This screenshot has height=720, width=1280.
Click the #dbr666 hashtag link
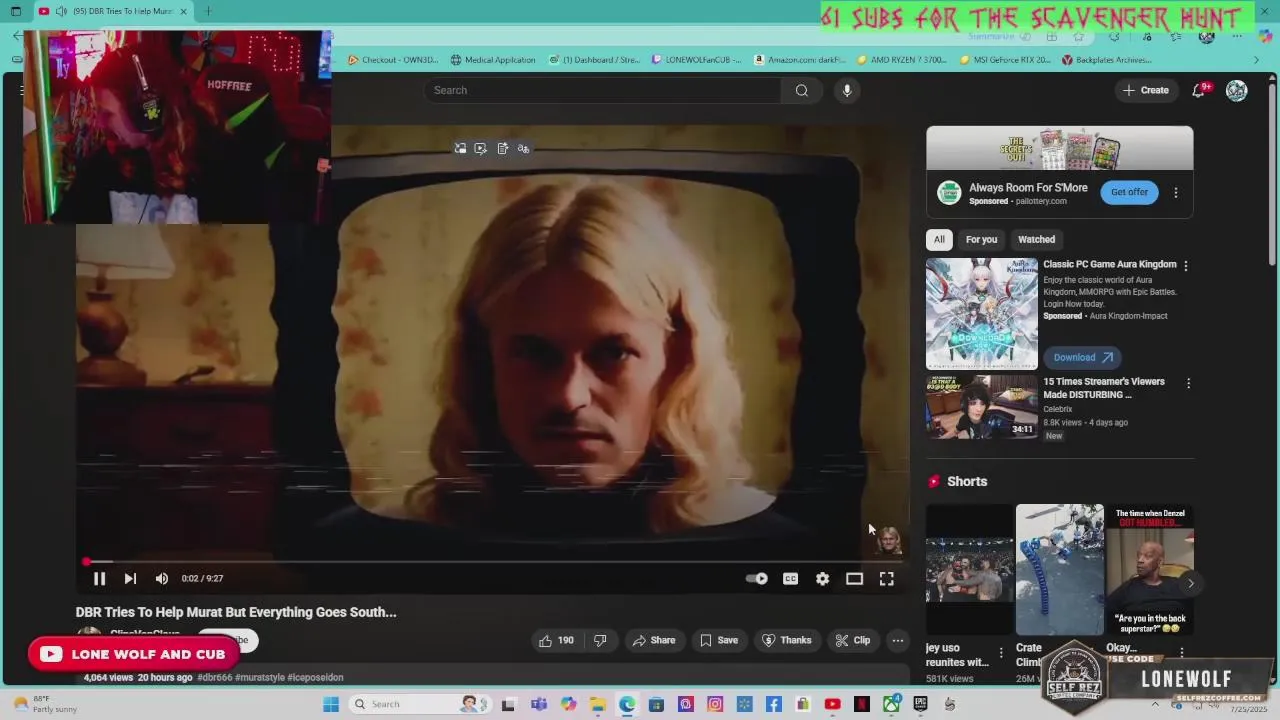point(214,677)
